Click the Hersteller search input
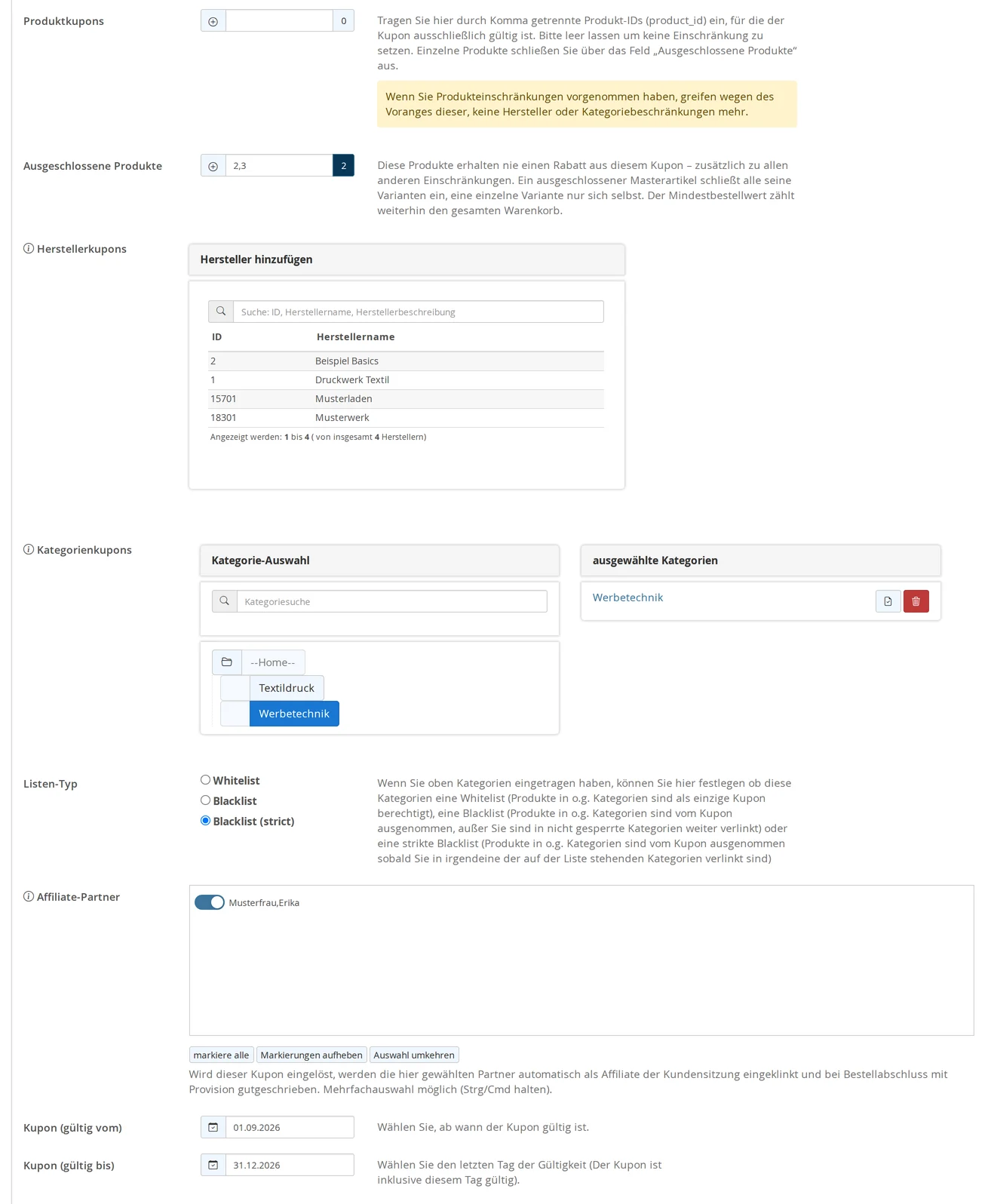 coord(419,312)
